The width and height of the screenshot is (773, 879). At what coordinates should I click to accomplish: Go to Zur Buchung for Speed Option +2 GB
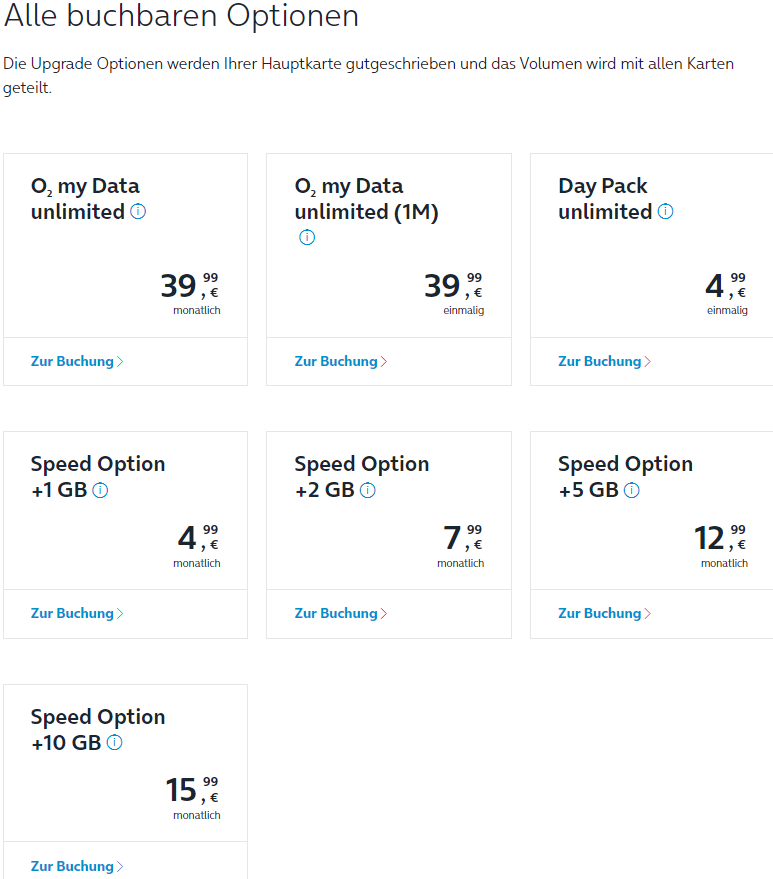point(341,613)
